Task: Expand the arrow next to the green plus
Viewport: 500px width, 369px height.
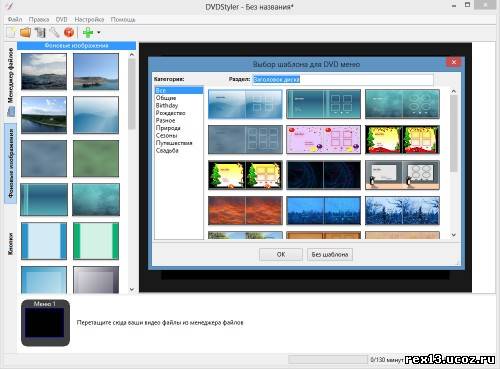Action: (99, 33)
